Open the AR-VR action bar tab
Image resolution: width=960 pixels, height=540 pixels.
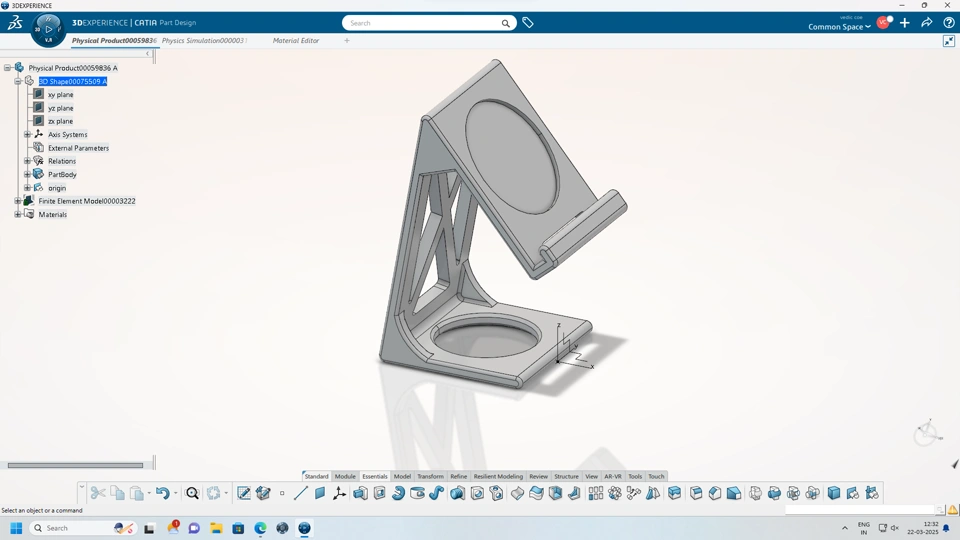(613, 476)
